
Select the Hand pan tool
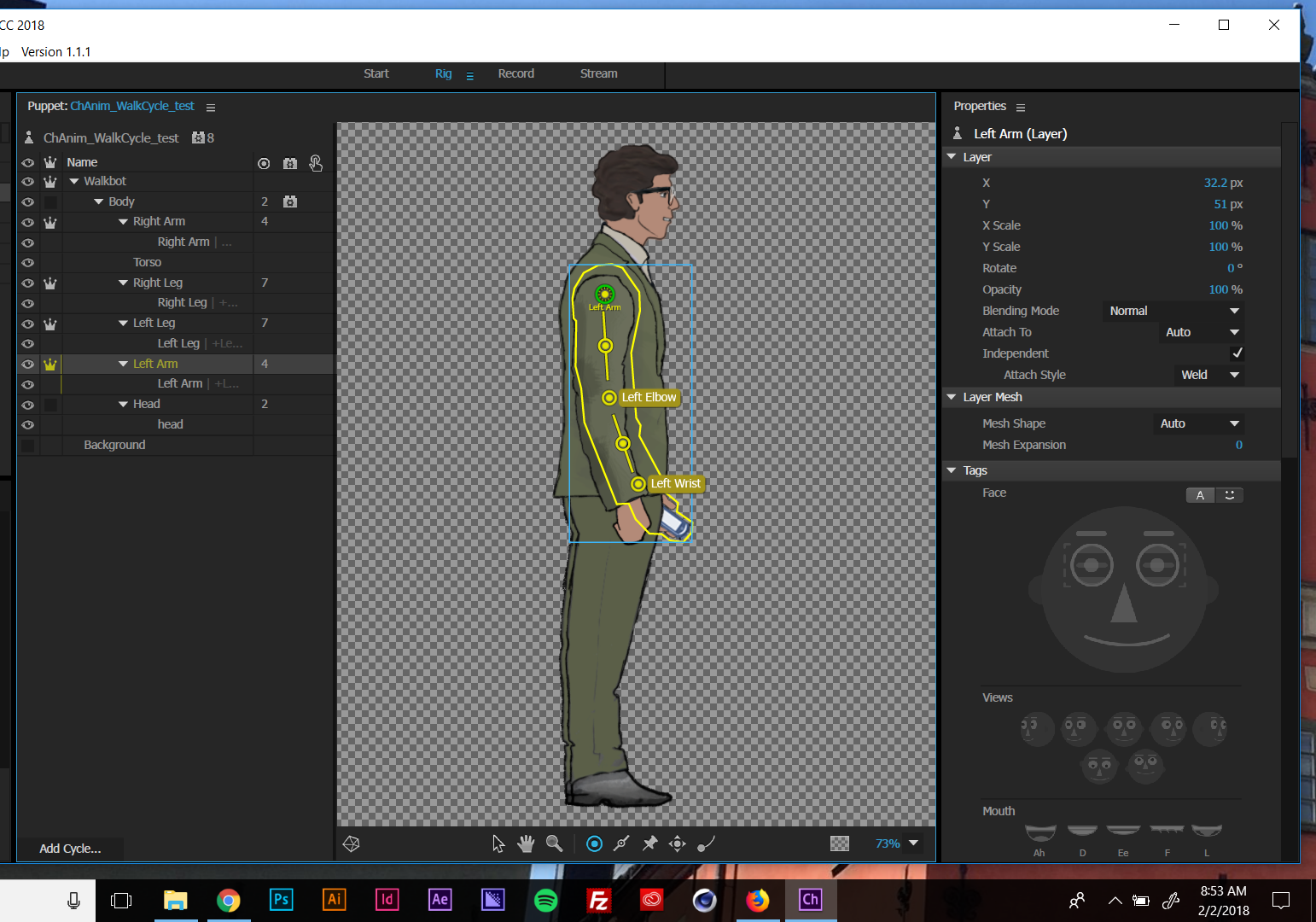click(526, 843)
